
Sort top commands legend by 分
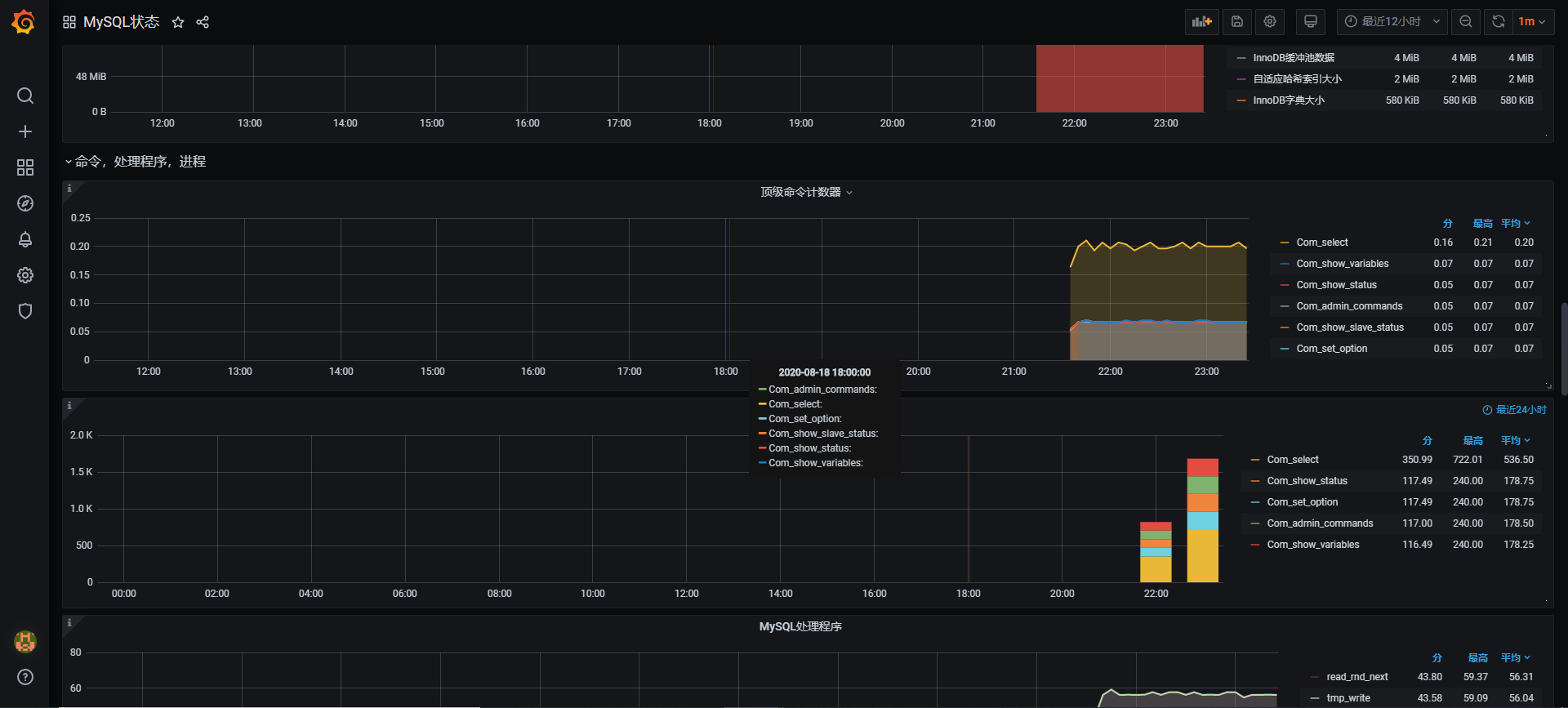[x=1447, y=223]
